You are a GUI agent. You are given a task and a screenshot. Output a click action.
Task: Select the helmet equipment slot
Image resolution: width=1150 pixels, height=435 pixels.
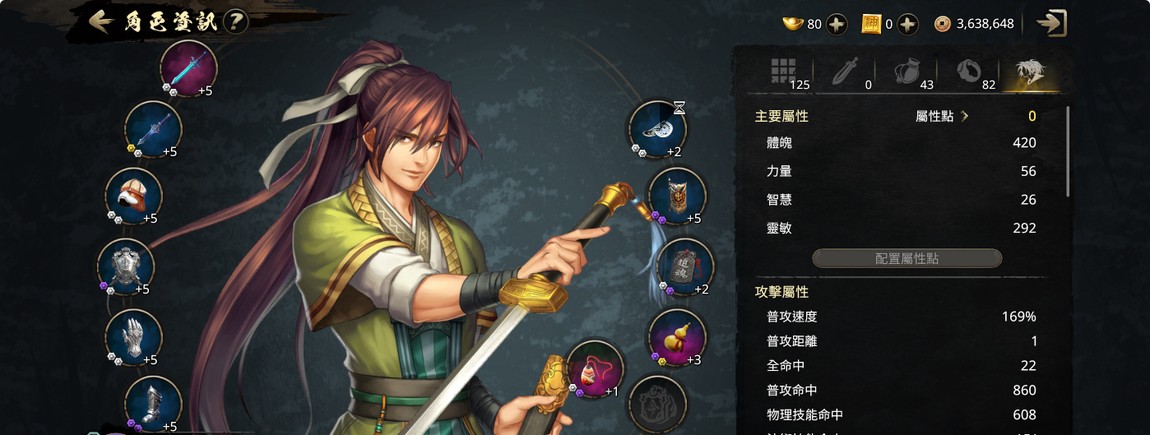(x=134, y=196)
